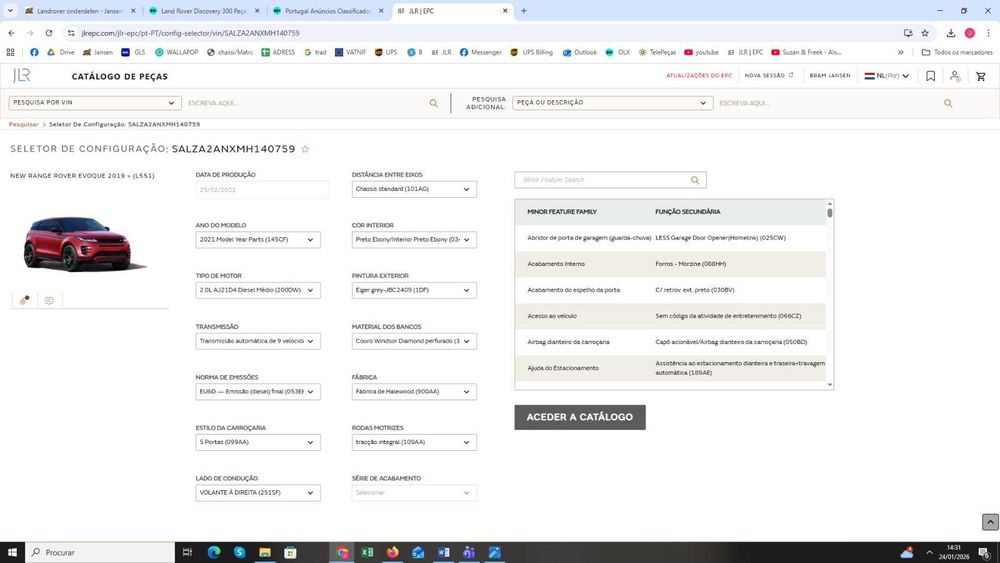Viewport: 1000px width, 563px height.
Task: Open the Tipo de Motor dropdown
Action: tap(258, 290)
